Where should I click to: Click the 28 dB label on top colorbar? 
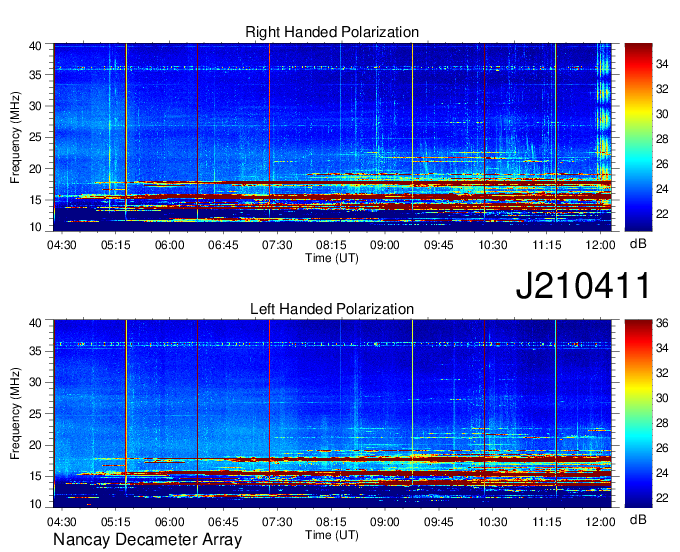662,139
